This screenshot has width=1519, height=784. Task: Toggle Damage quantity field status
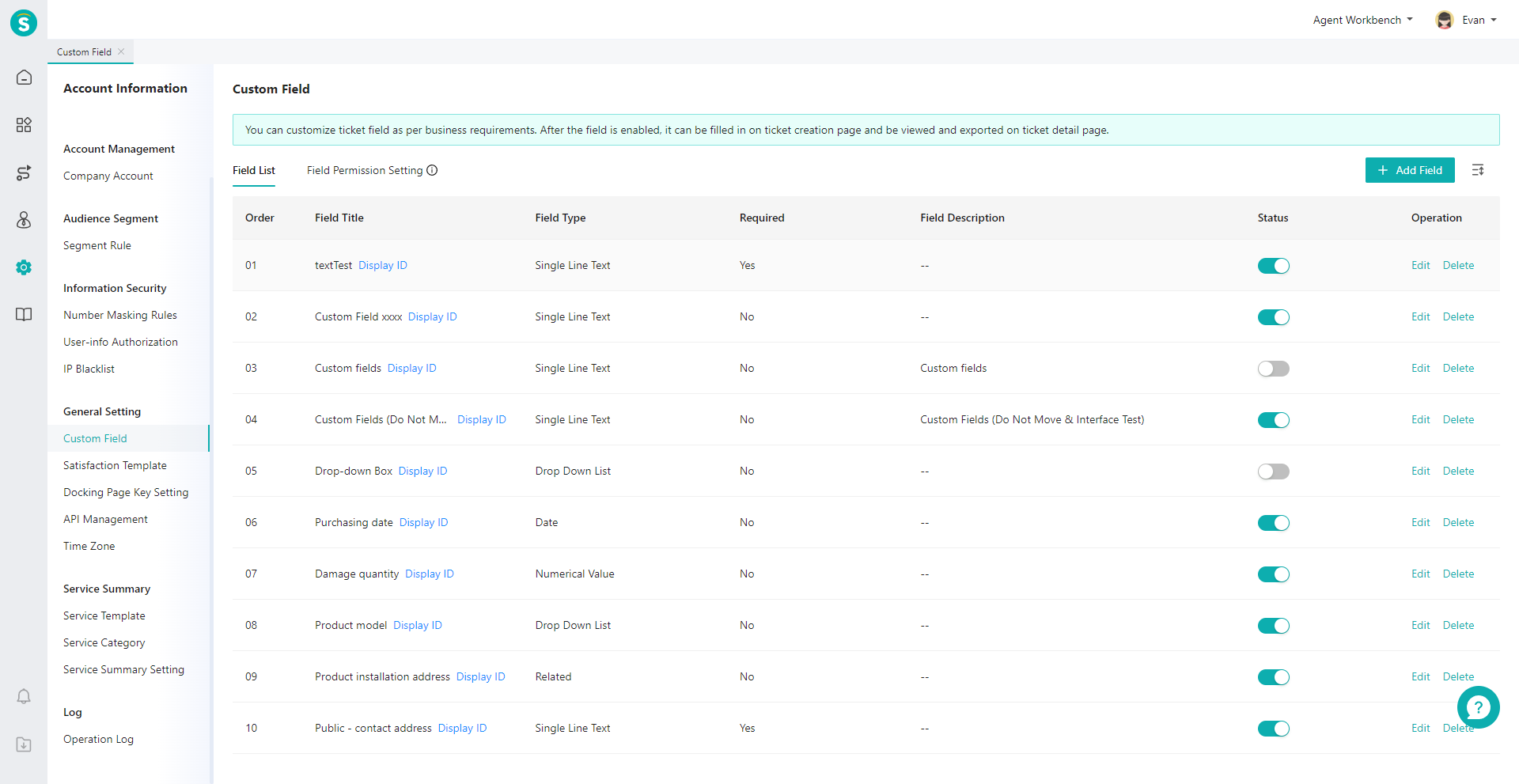[1274, 574]
